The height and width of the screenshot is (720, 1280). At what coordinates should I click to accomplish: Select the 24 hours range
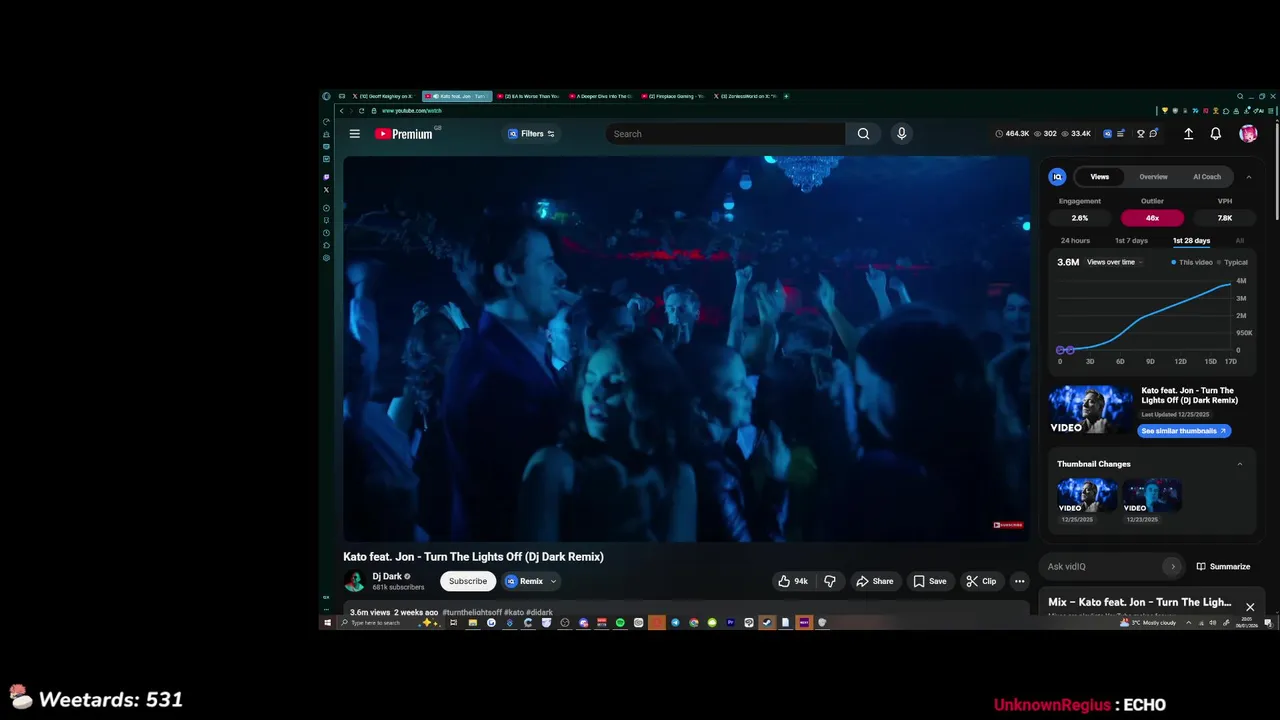click(1075, 241)
